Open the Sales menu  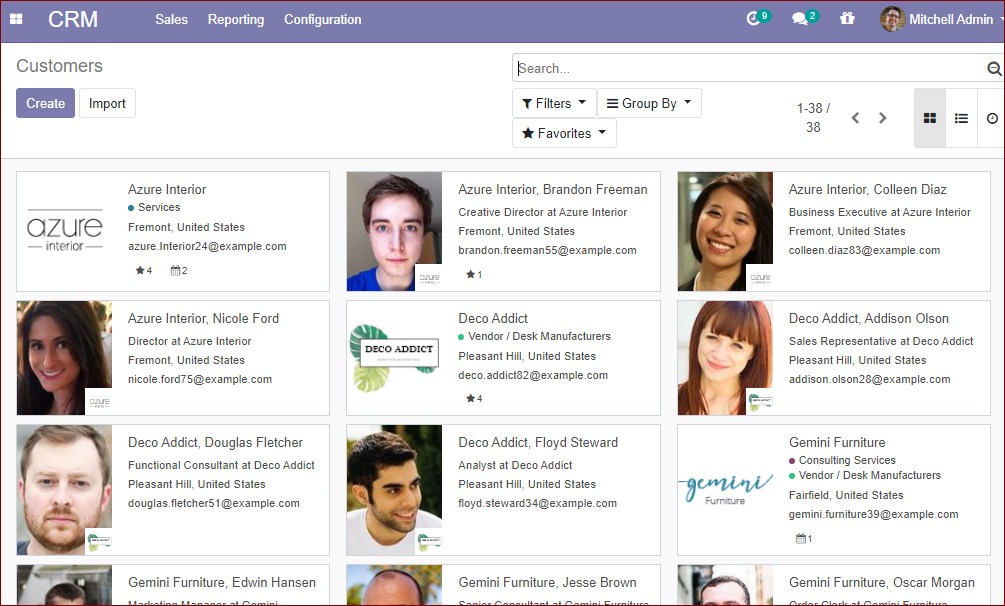(171, 19)
